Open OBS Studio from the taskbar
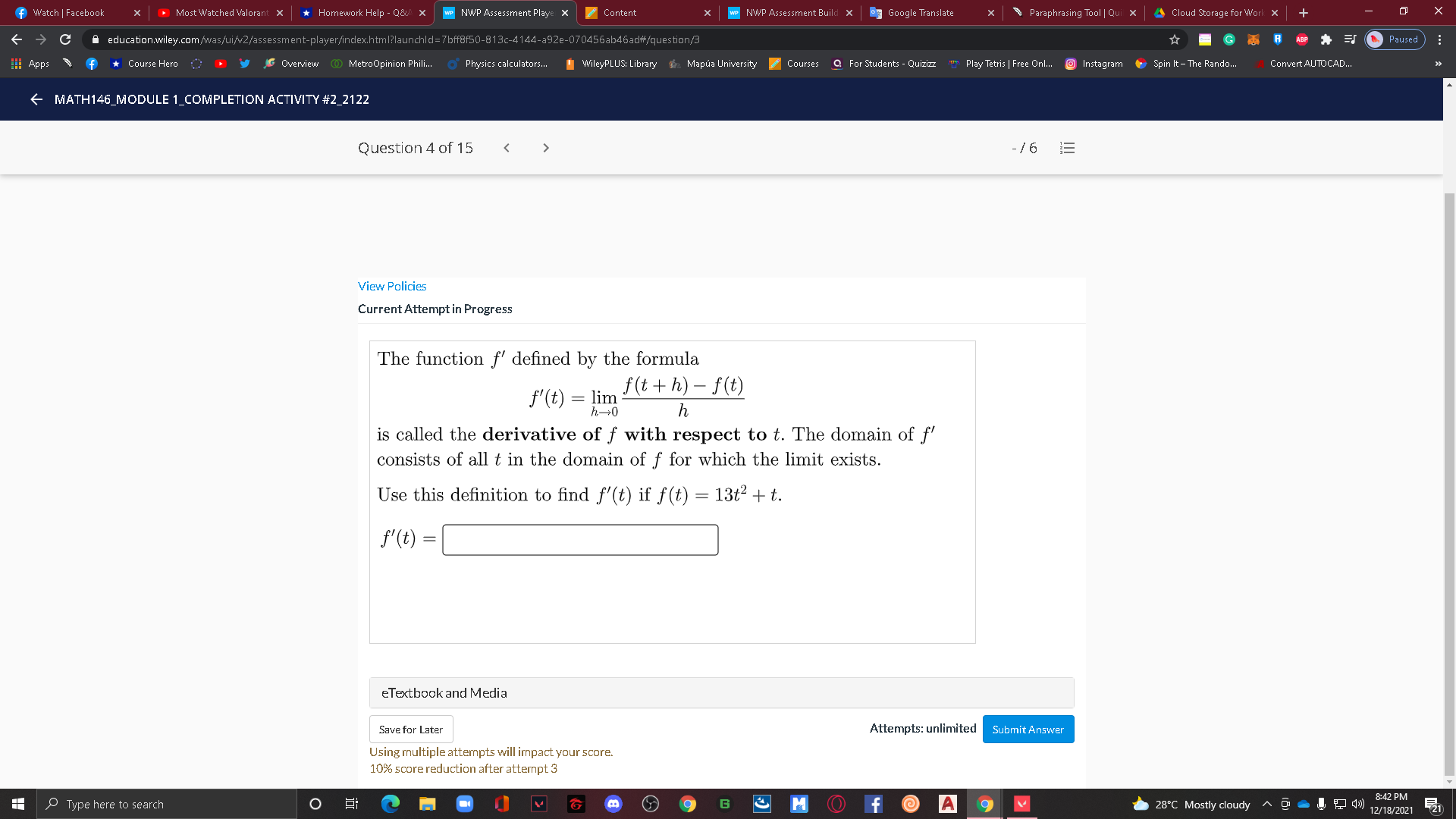Image resolution: width=1456 pixels, height=819 pixels. pyautogui.click(x=651, y=804)
